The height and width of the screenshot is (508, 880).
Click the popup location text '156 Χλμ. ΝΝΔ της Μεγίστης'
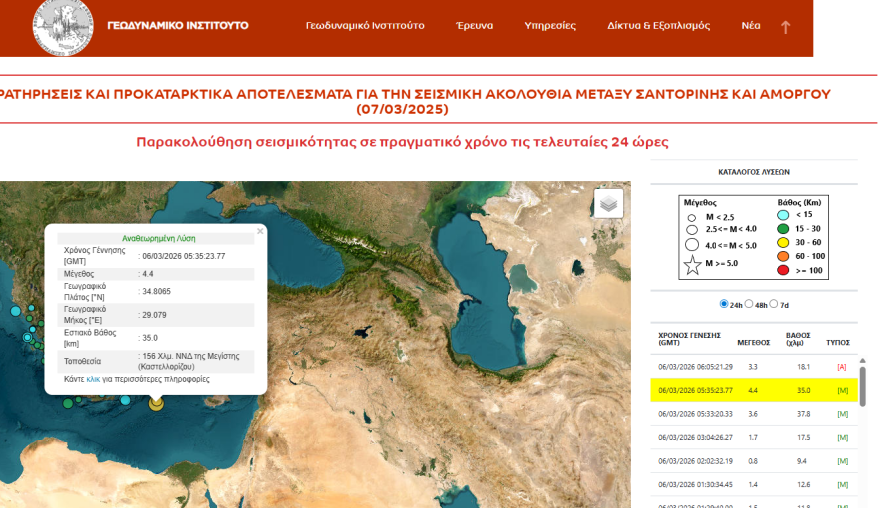(x=191, y=356)
